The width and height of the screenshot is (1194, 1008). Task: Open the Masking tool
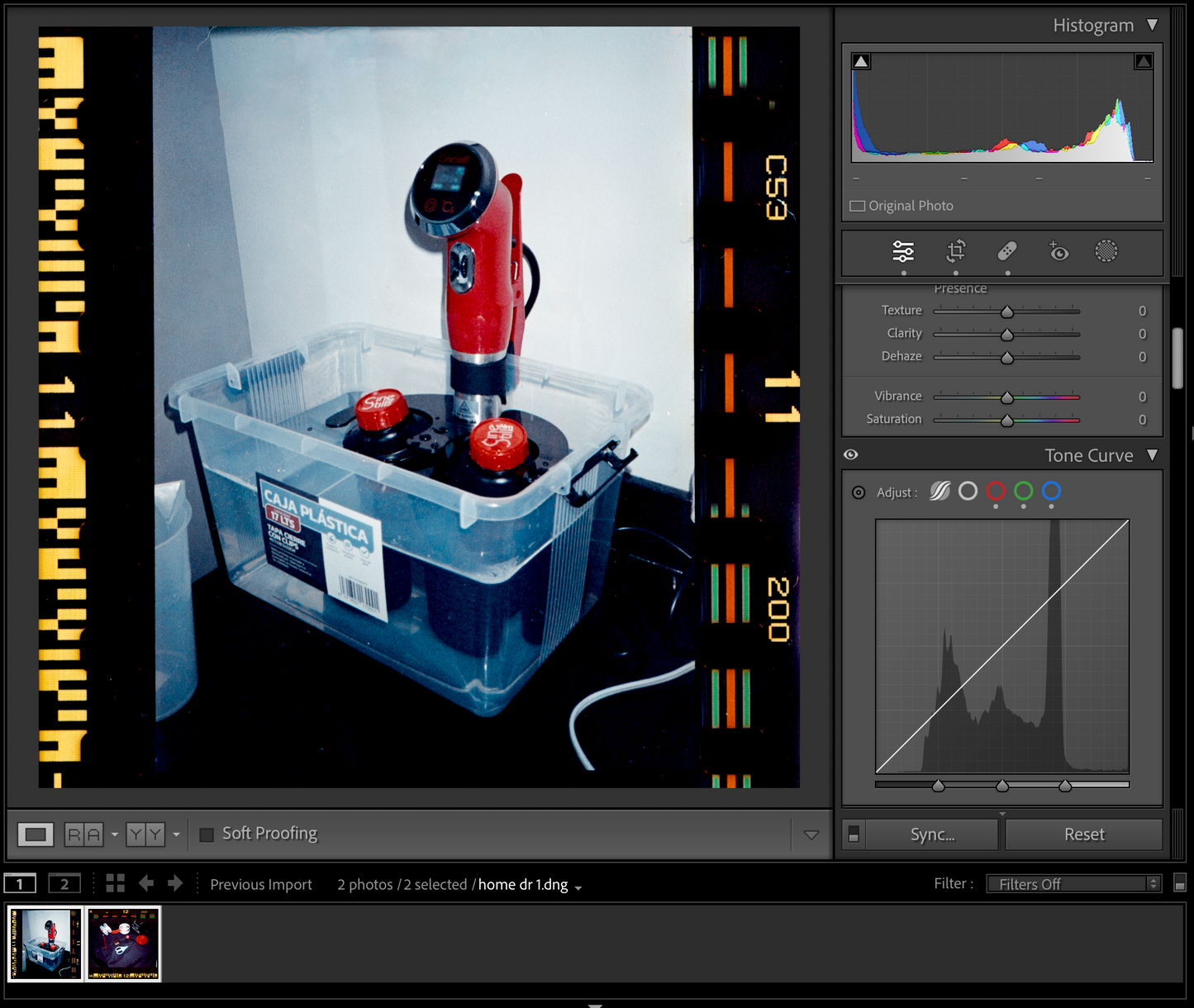[x=1106, y=251]
